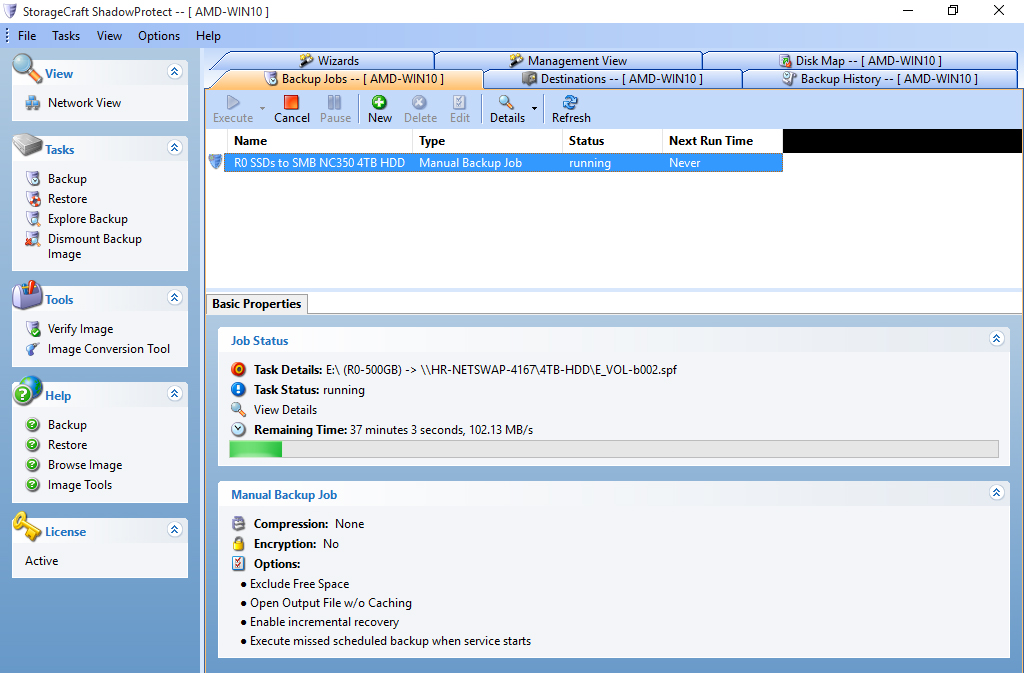Screen dimensions: 1024x673
Task: Click the Edit job toolbar icon
Action: click(460, 102)
